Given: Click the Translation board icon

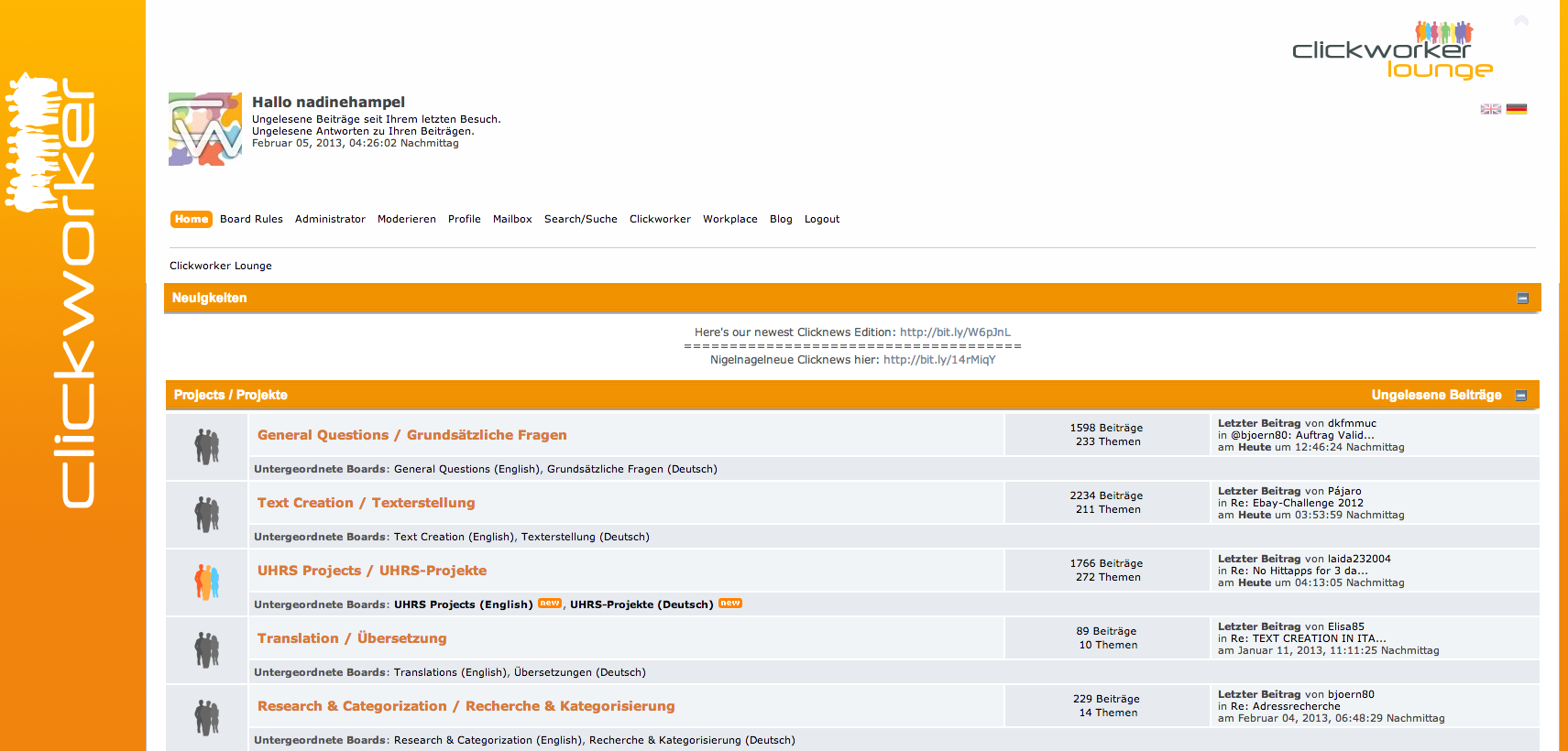Looking at the screenshot, I should 207,650.
